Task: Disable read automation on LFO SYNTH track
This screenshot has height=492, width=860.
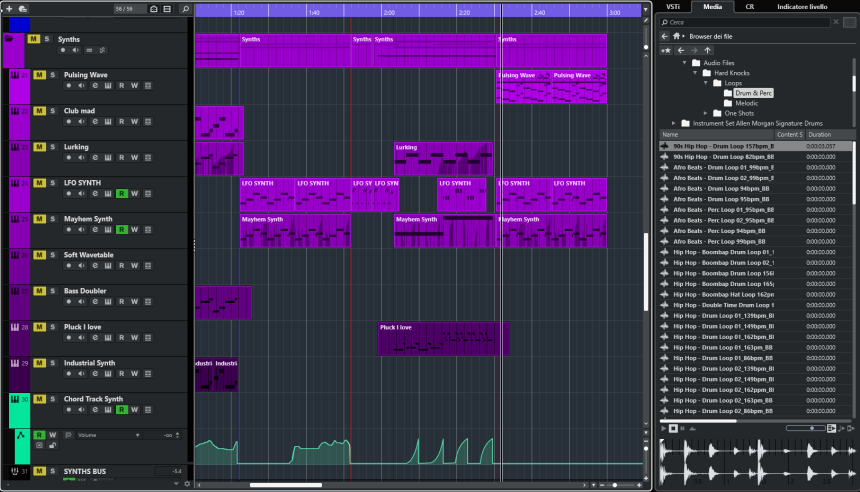Action: coord(122,193)
